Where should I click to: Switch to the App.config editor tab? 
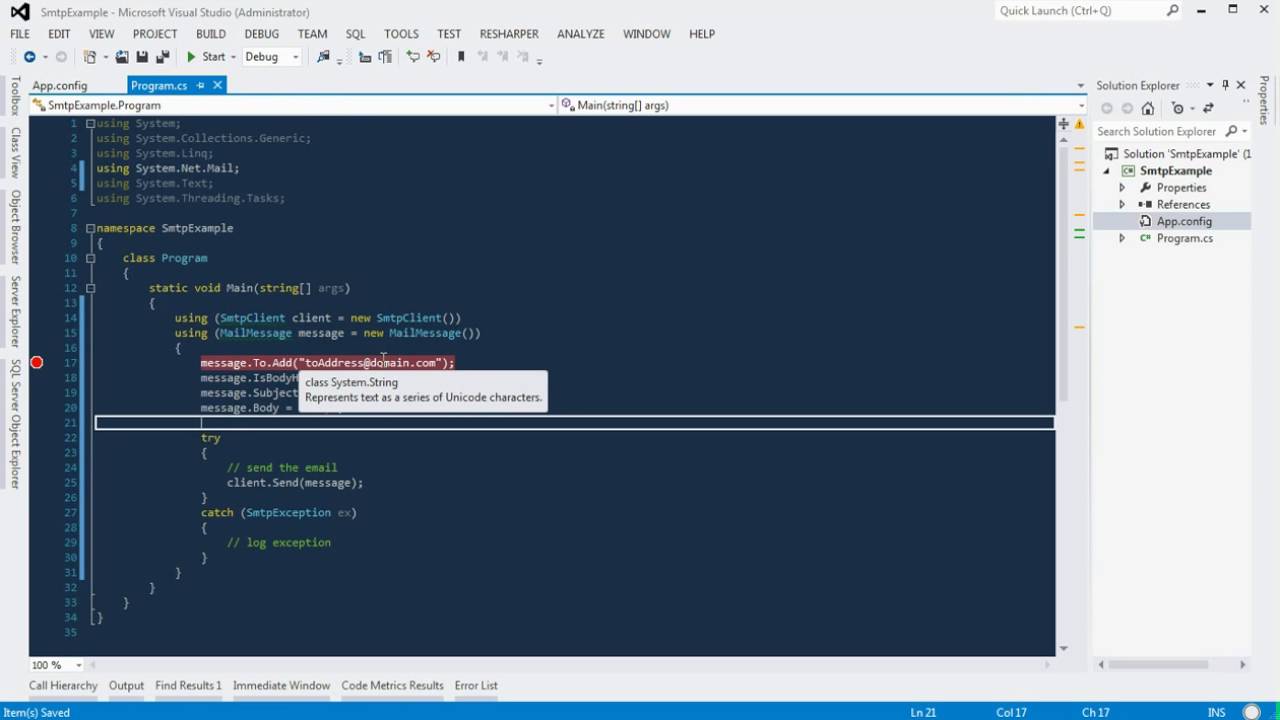click(59, 85)
